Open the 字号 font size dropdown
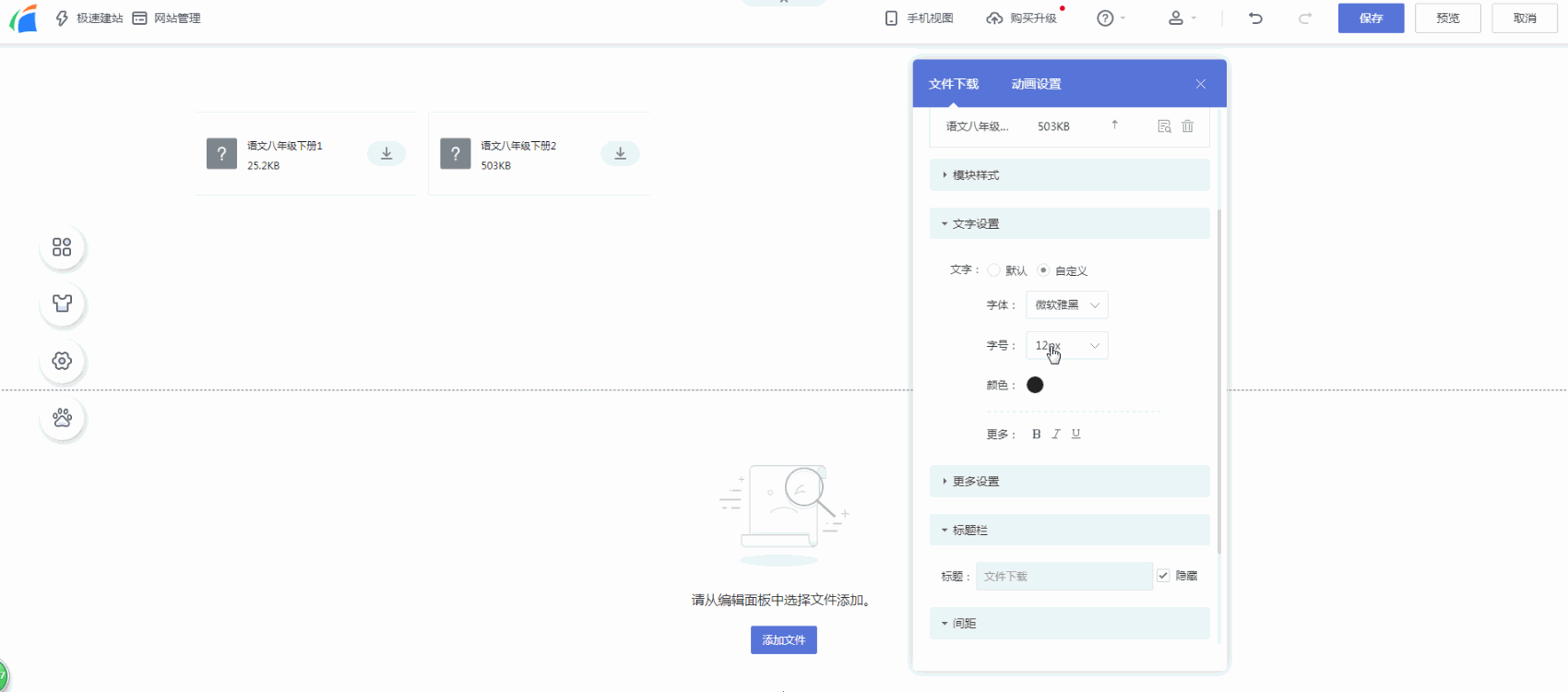Image resolution: width=1568 pixels, height=692 pixels. pos(1067,346)
